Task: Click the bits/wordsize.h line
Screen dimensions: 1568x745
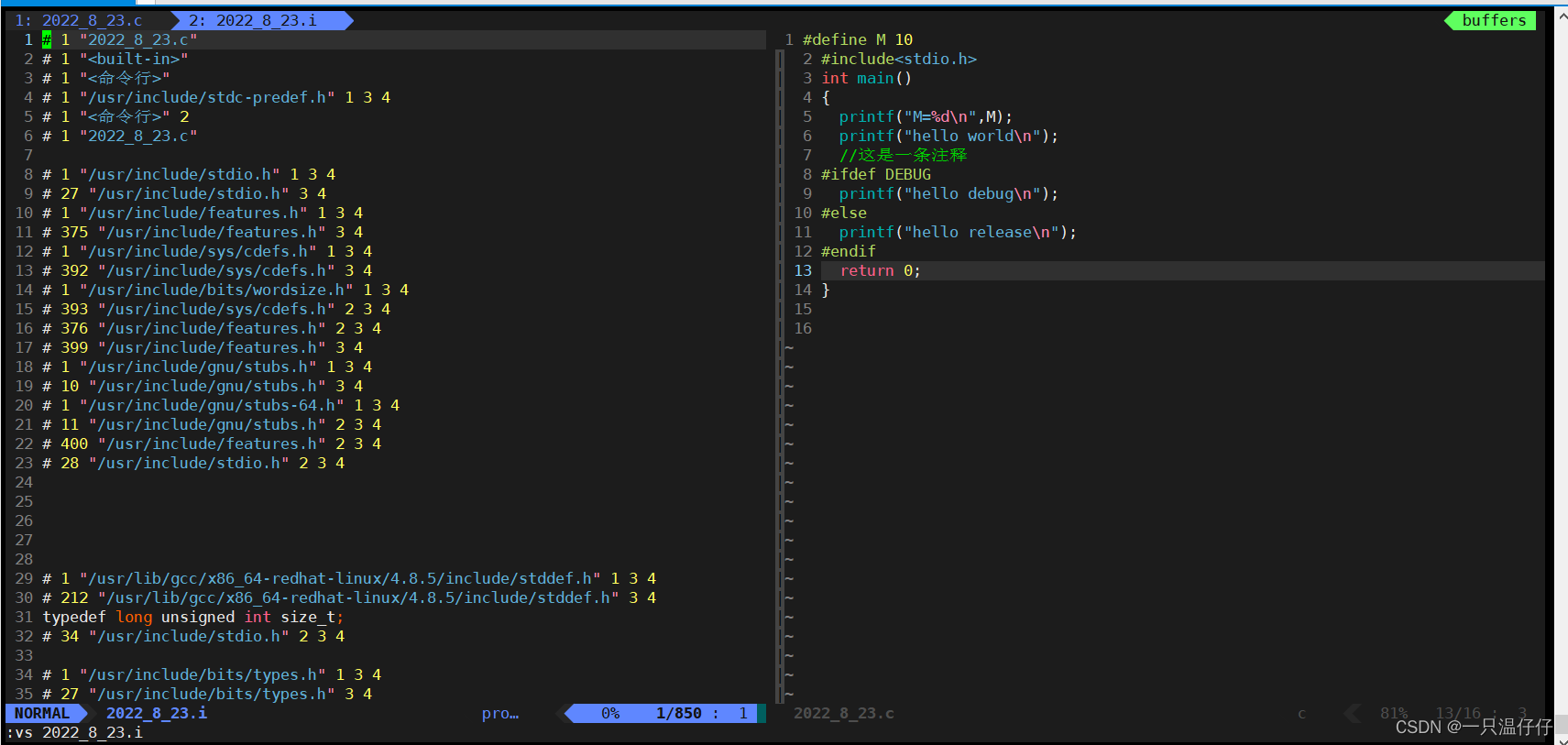Action: pyautogui.click(x=225, y=290)
